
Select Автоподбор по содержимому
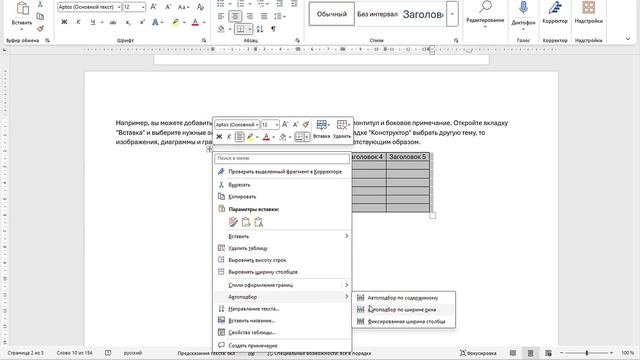(404, 298)
